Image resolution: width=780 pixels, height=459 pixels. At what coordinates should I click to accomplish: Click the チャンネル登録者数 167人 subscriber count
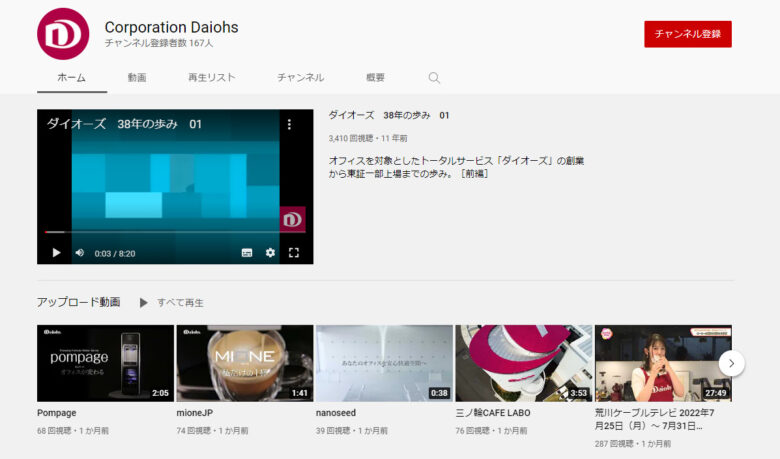pyautogui.click(x=159, y=43)
